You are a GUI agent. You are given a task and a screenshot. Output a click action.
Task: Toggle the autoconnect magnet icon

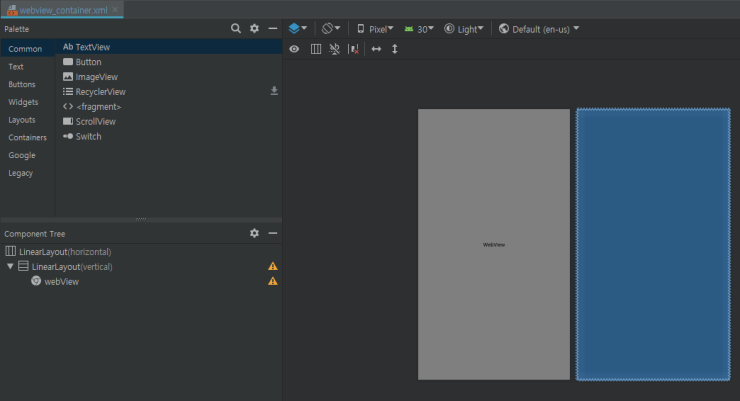coord(334,48)
